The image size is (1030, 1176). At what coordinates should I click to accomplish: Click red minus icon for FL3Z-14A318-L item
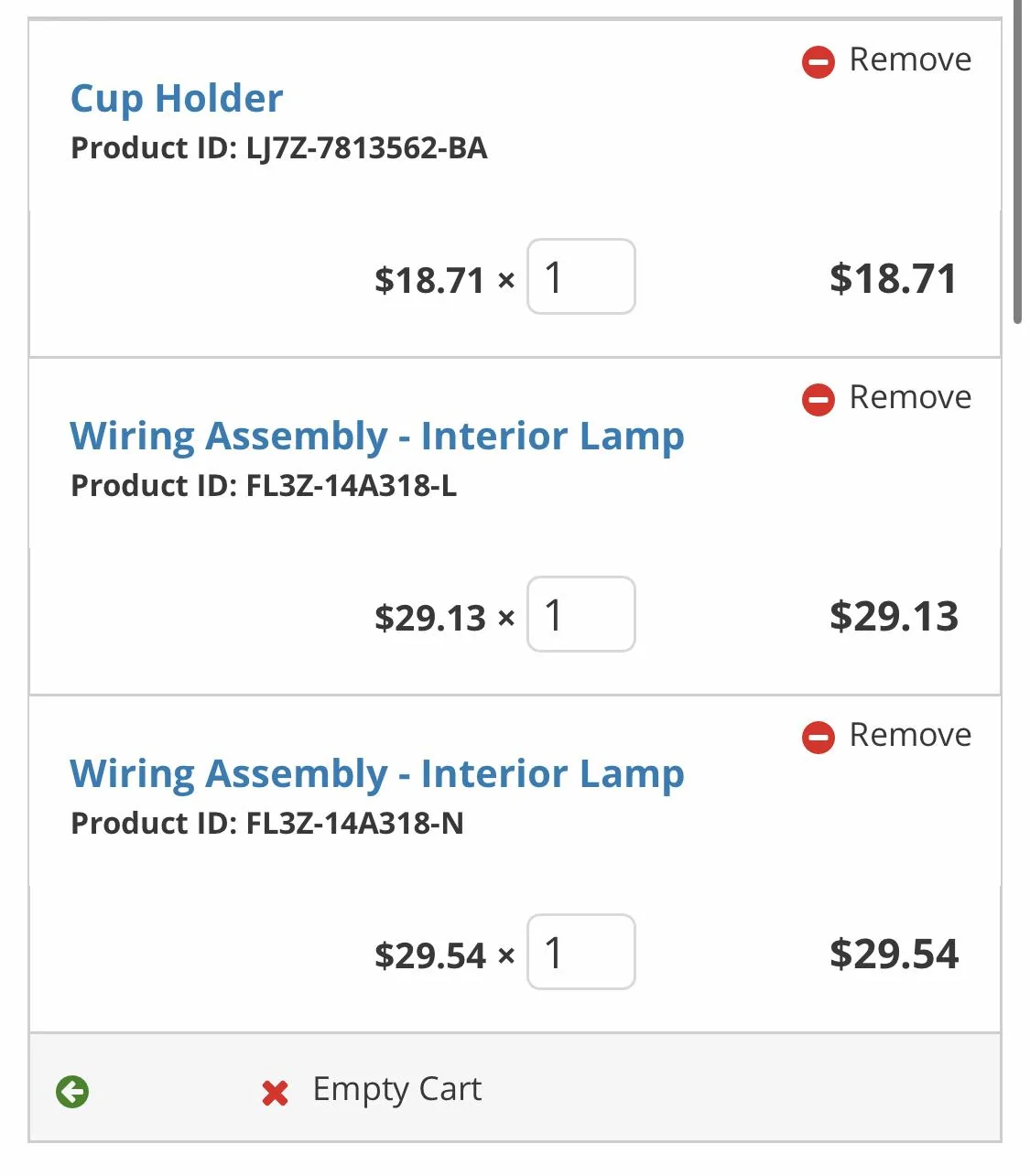[819, 400]
